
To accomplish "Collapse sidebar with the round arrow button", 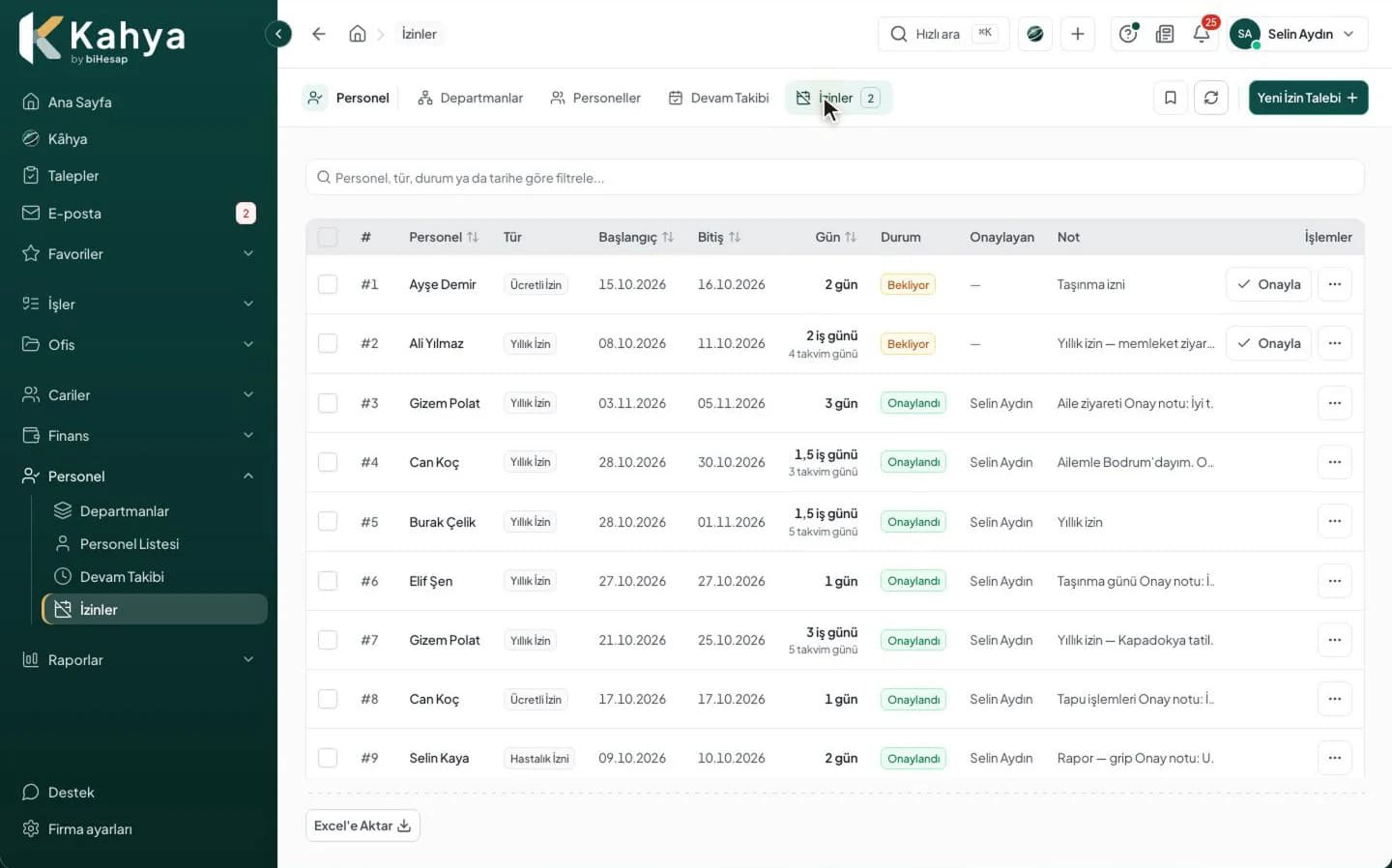I will coord(278,34).
